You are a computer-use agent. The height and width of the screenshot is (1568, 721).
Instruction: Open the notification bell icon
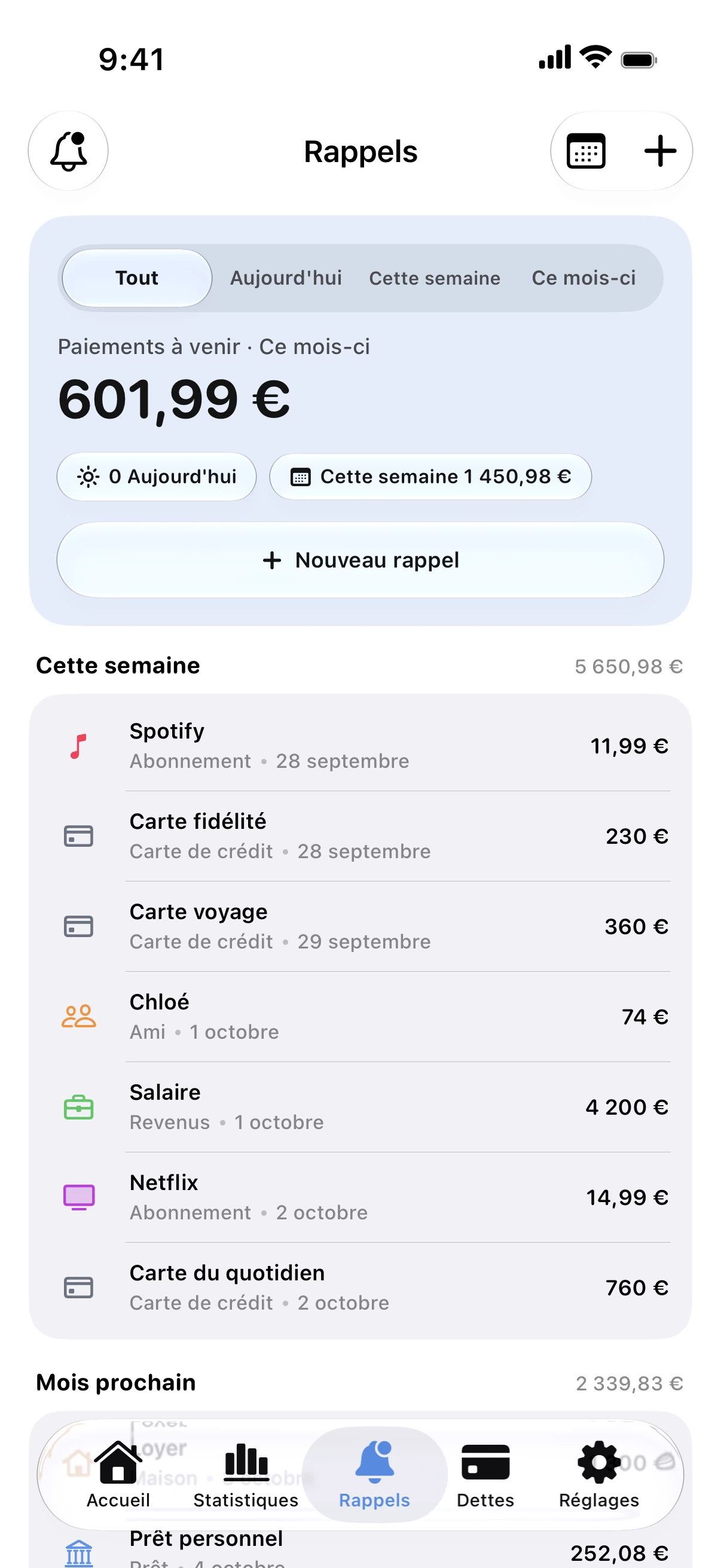coord(68,151)
